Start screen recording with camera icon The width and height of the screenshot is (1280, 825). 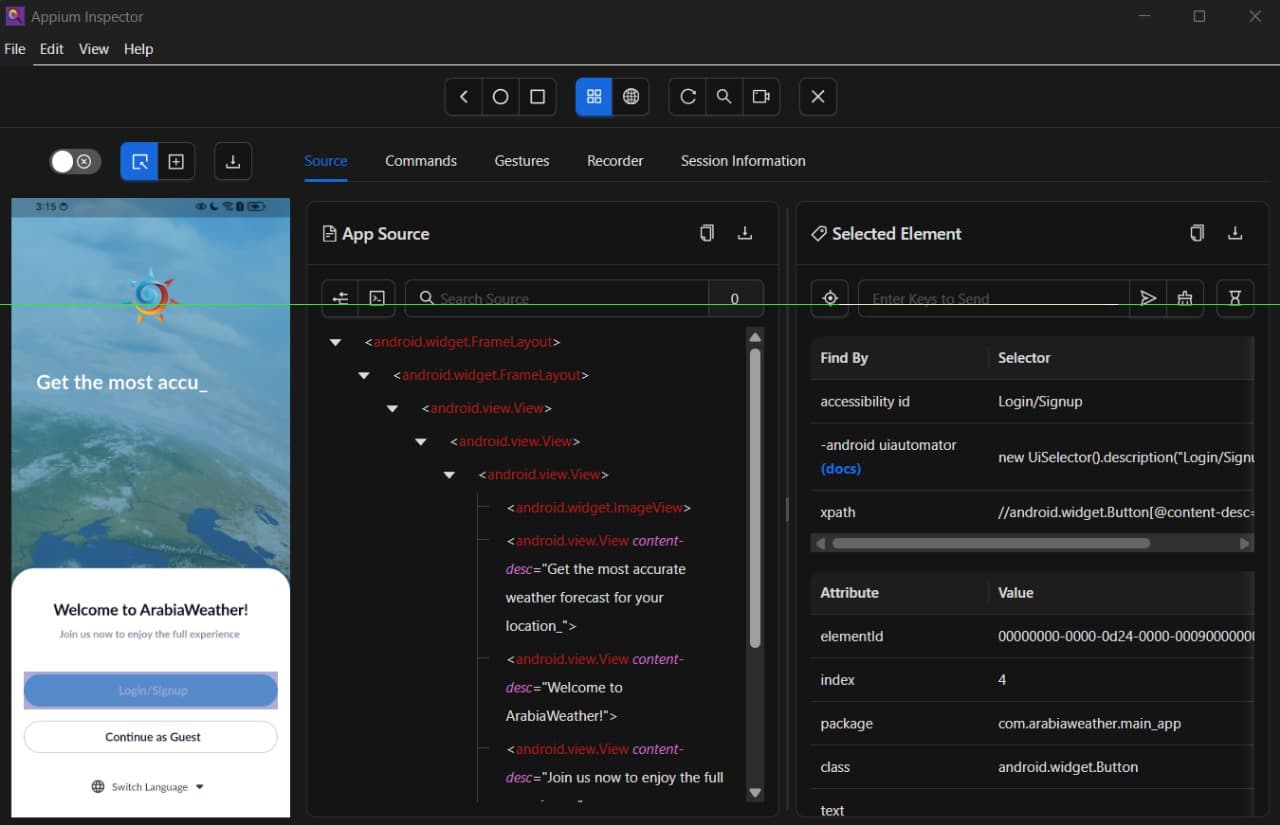pyautogui.click(x=761, y=97)
